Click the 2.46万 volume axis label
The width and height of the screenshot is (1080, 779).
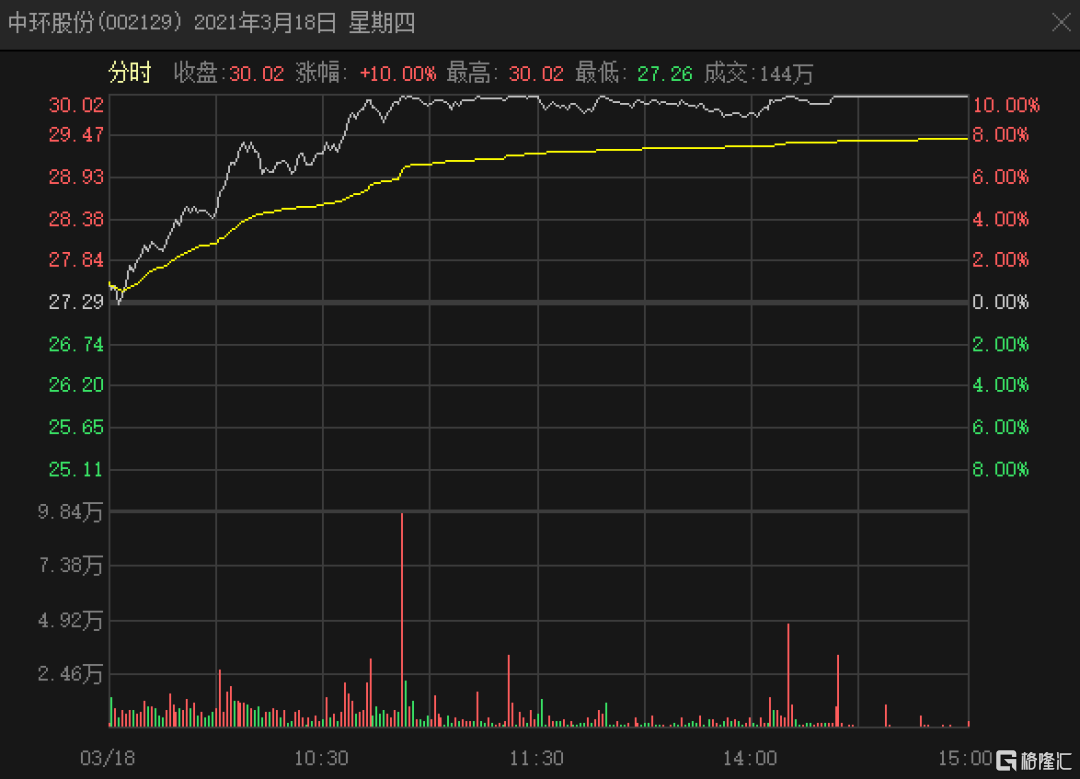coord(70,674)
